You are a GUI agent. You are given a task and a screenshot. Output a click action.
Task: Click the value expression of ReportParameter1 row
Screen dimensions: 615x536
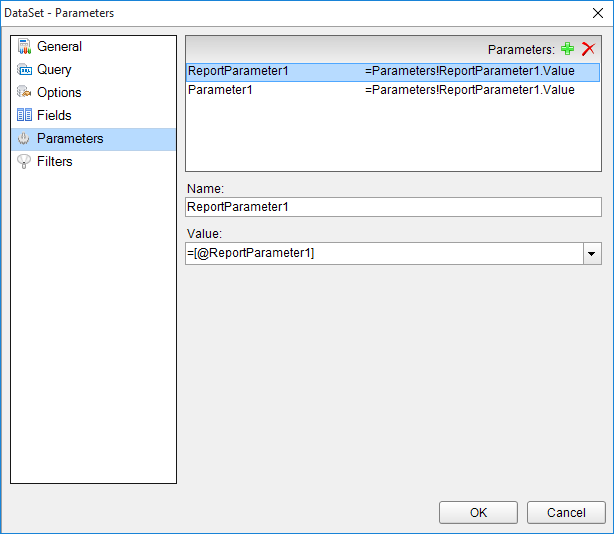point(469,72)
